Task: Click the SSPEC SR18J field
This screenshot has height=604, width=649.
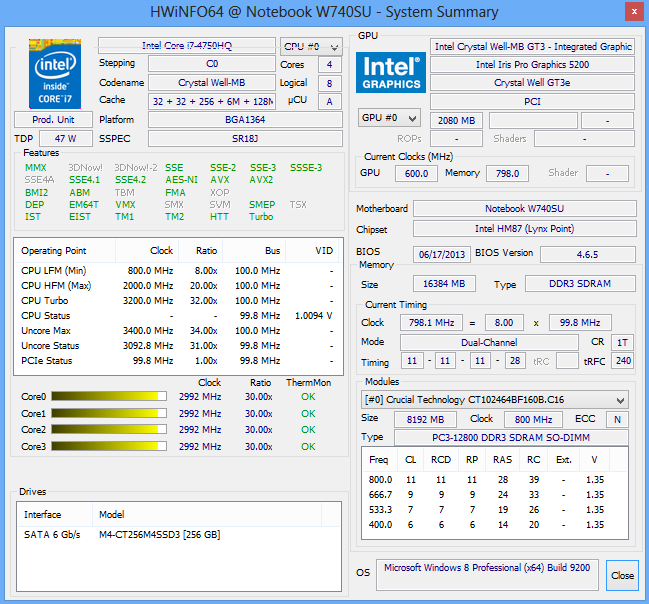Action: (x=245, y=139)
